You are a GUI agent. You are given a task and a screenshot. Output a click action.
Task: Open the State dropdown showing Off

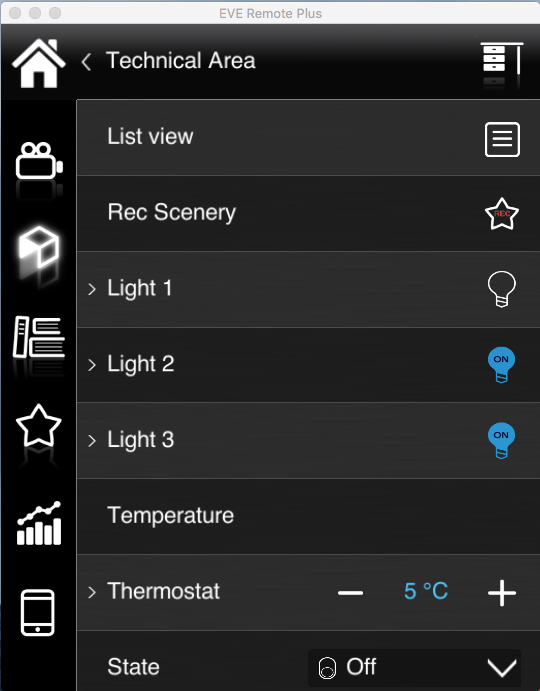coord(414,668)
